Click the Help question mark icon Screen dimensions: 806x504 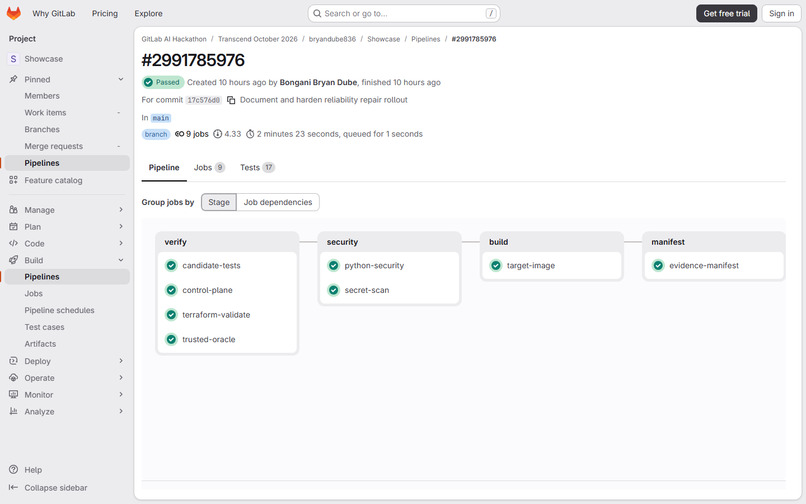tap(13, 470)
